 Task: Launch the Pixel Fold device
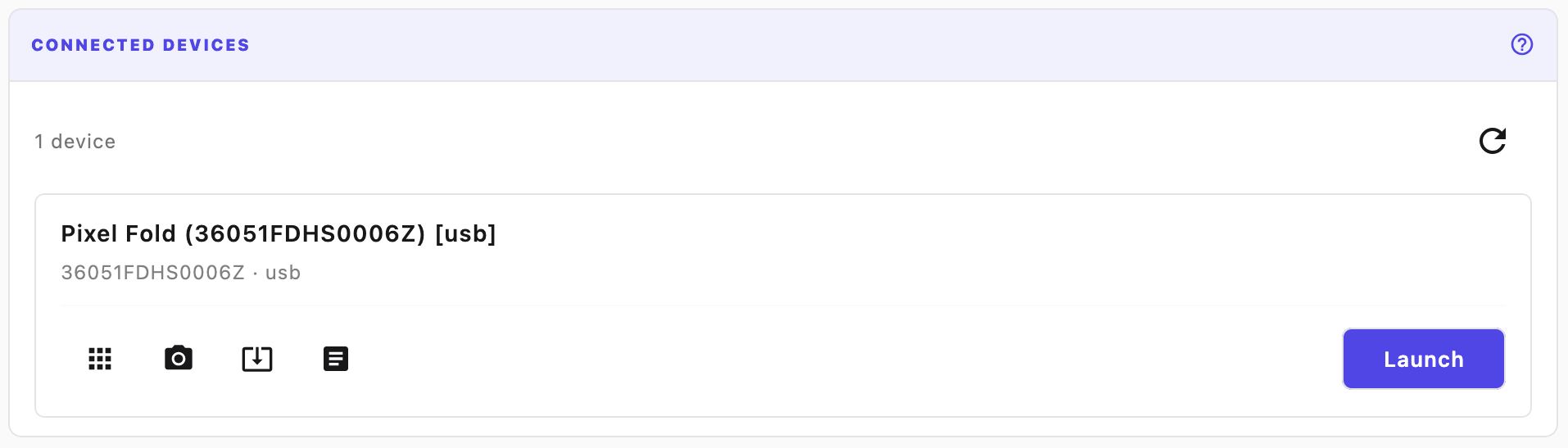click(1423, 359)
